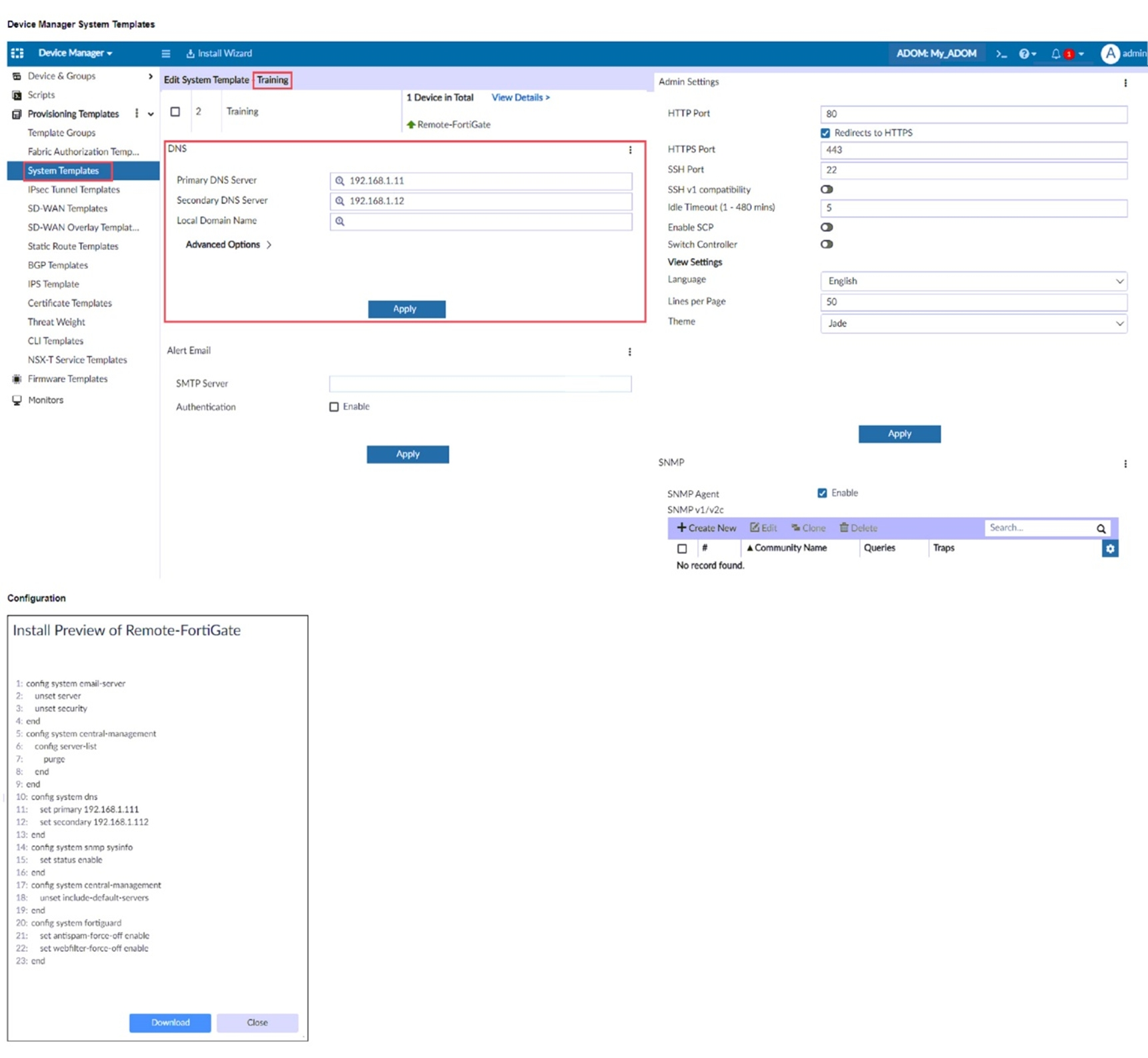Click HTTP Port input field
The width and height of the screenshot is (1148, 1058).
point(973,114)
